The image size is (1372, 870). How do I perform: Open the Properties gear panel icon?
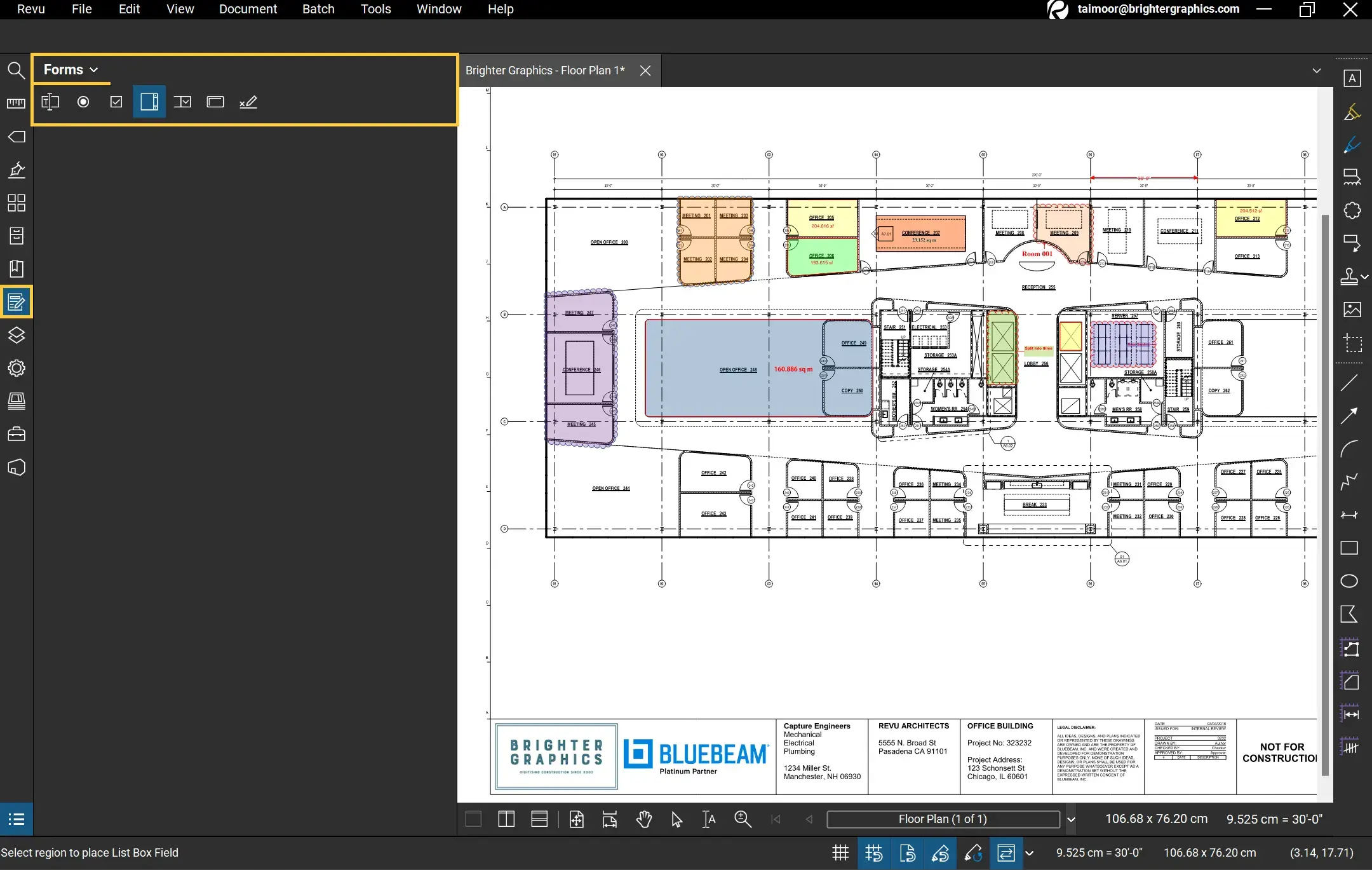pyautogui.click(x=16, y=369)
